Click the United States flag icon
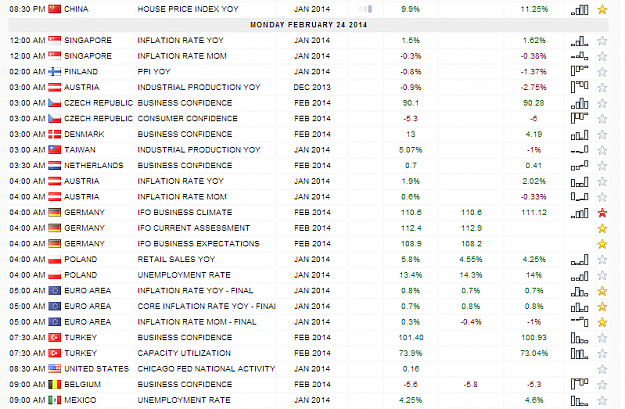The width and height of the screenshot is (625, 409). pos(55,369)
